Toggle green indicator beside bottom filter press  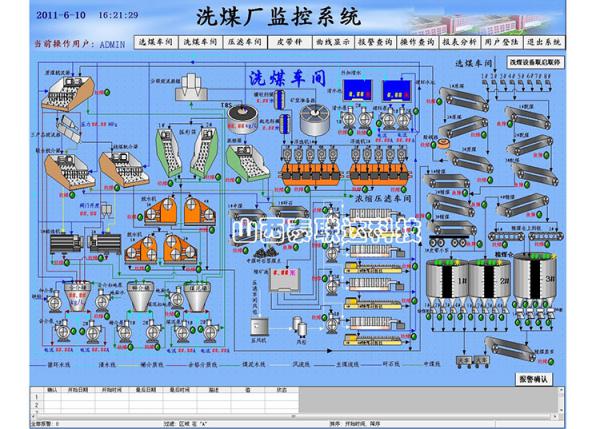(414, 337)
